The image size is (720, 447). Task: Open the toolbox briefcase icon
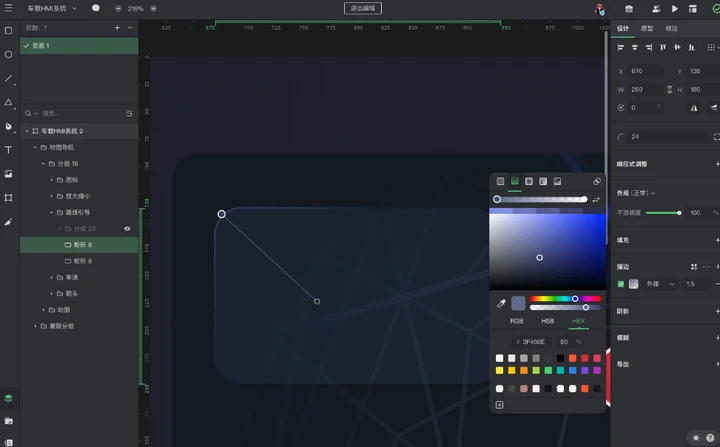click(x=629, y=9)
